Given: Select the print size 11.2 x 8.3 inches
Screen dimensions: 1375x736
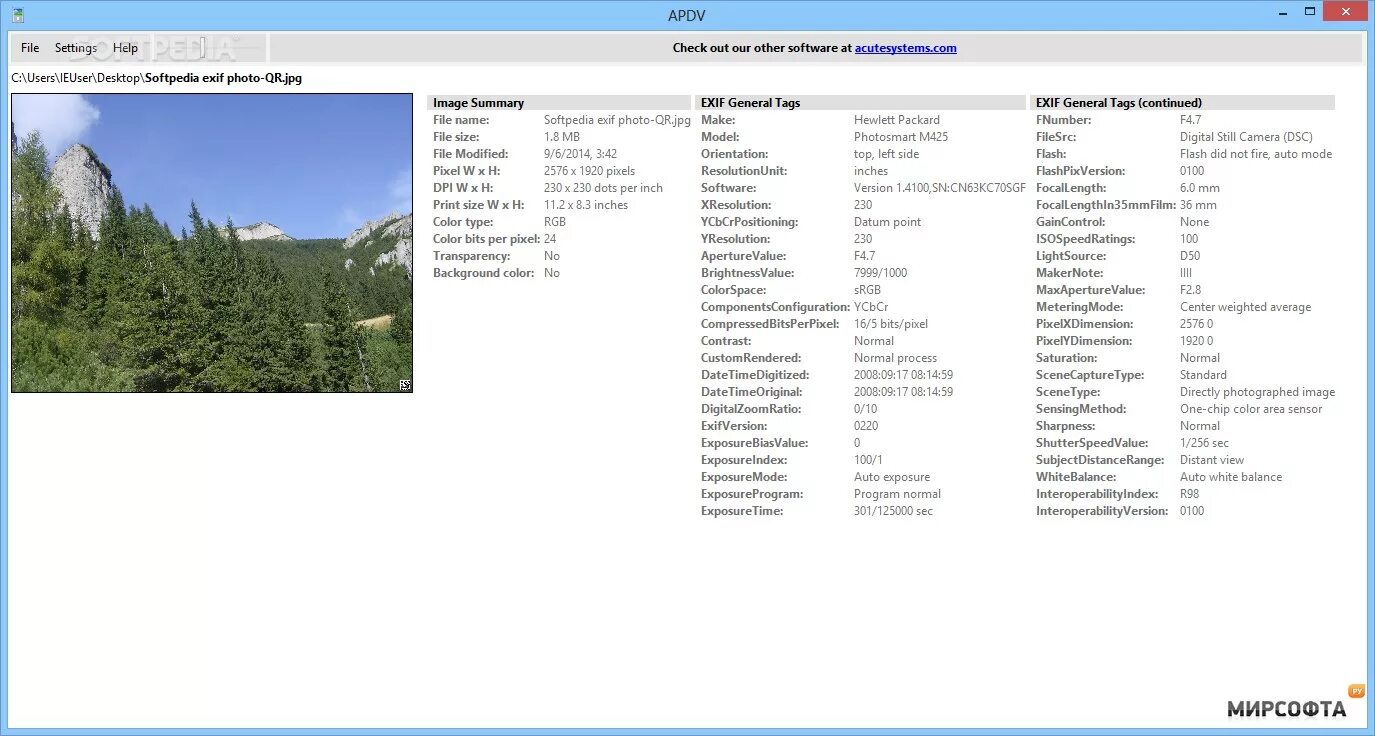Looking at the screenshot, I should point(586,205).
